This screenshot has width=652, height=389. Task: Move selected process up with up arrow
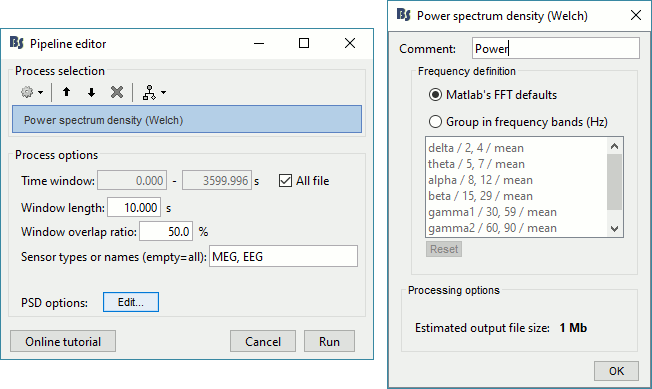point(66,92)
